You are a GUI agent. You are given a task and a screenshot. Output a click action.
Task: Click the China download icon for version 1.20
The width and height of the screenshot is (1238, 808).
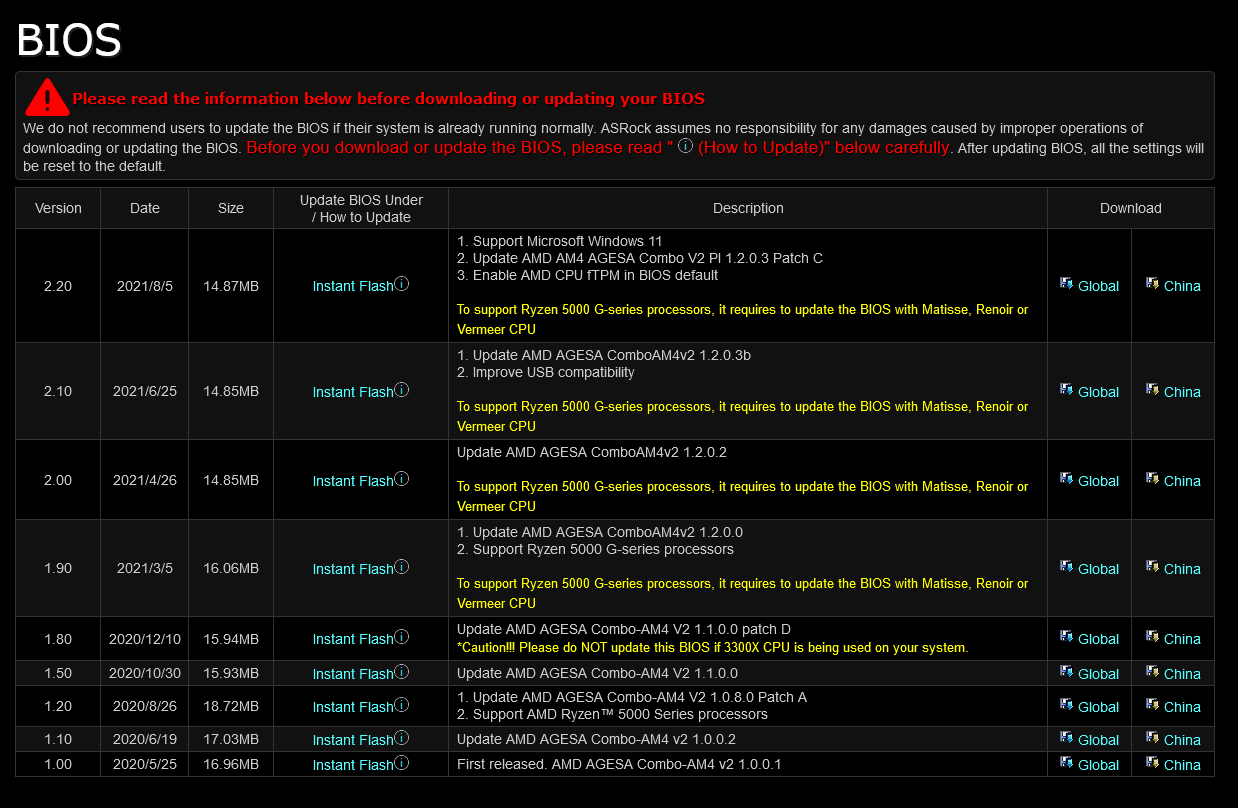[x=1153, y=705]
